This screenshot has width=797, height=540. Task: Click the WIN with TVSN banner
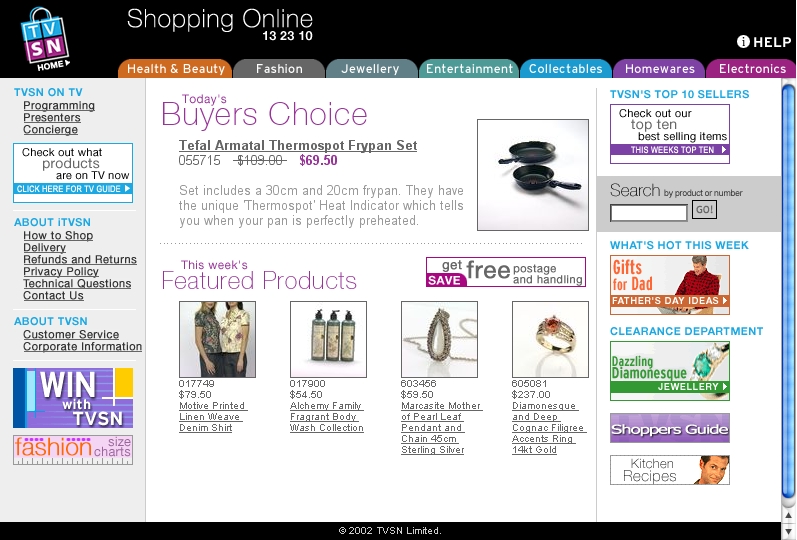[x=73, y=398]
